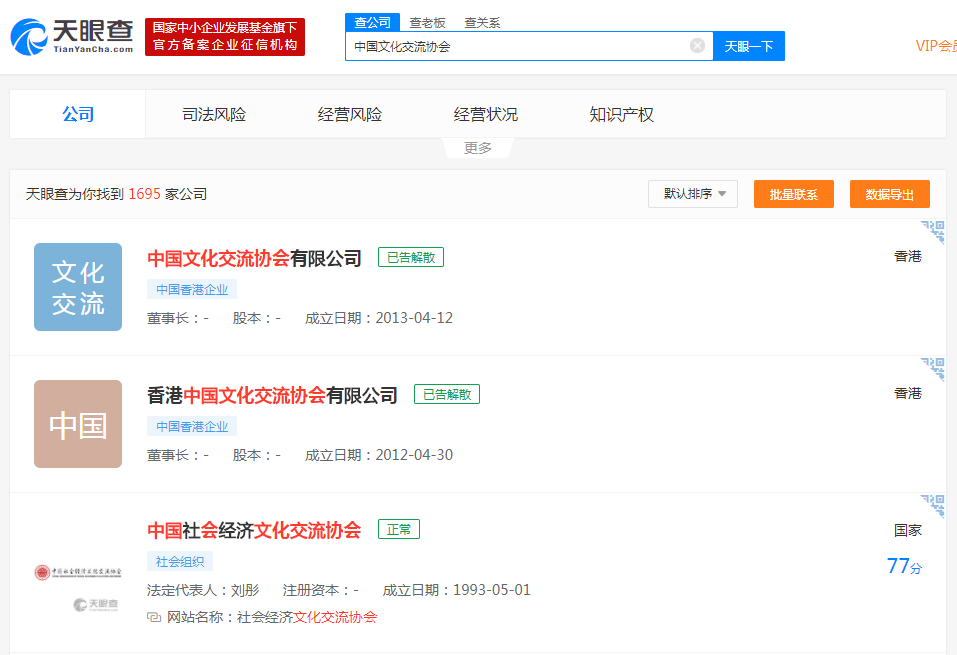The image size is (957, 655).
Task: Click 成立日期：1993-05-01 text
Action: point(457,590)
